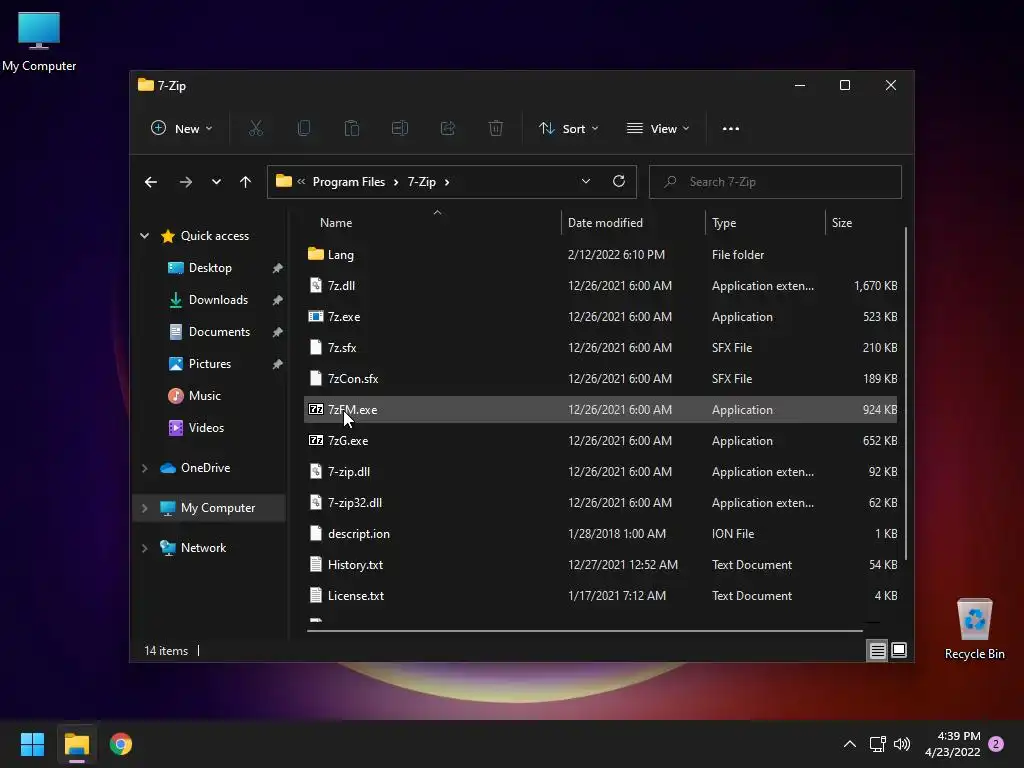
Task: Select the License.txt file name
Action: 356,596
